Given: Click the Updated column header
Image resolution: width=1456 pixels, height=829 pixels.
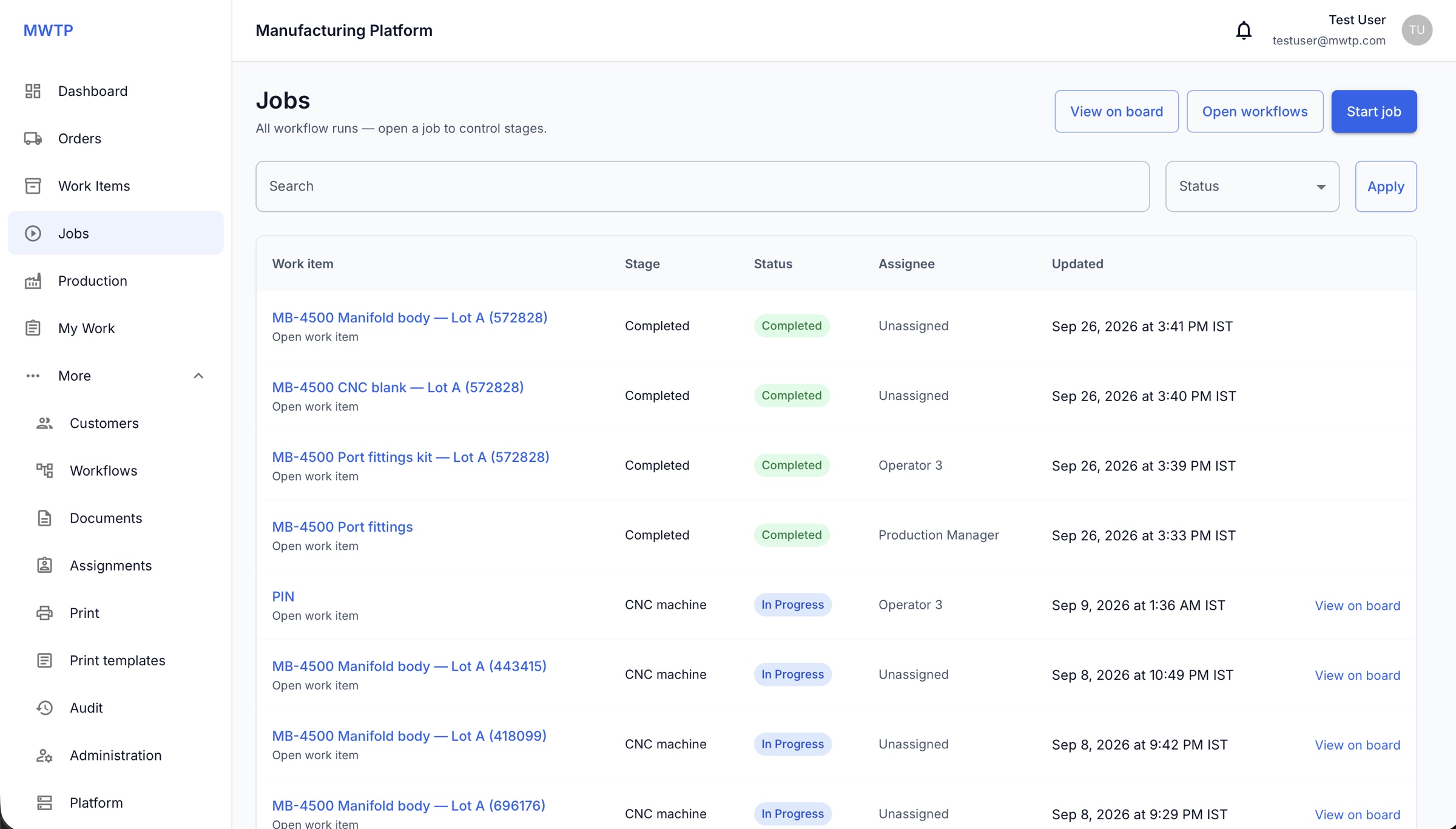Looking at the screenshot, I should 1077,264.
